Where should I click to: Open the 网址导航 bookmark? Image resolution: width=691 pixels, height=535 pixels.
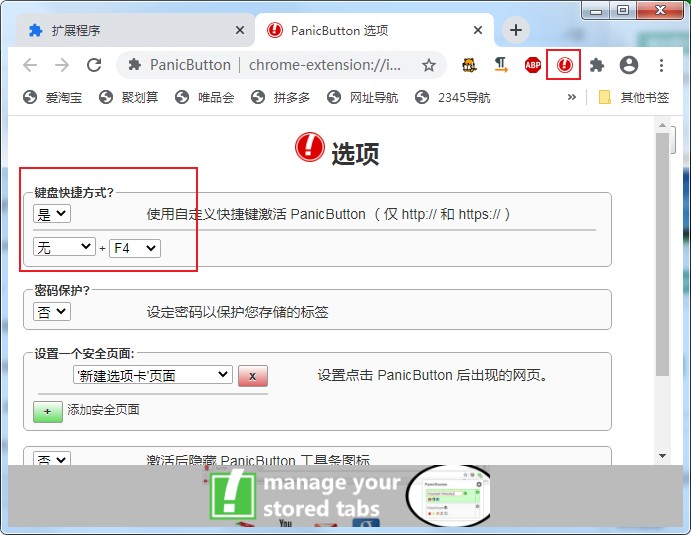pyautogui.click(x=362, y=97)
